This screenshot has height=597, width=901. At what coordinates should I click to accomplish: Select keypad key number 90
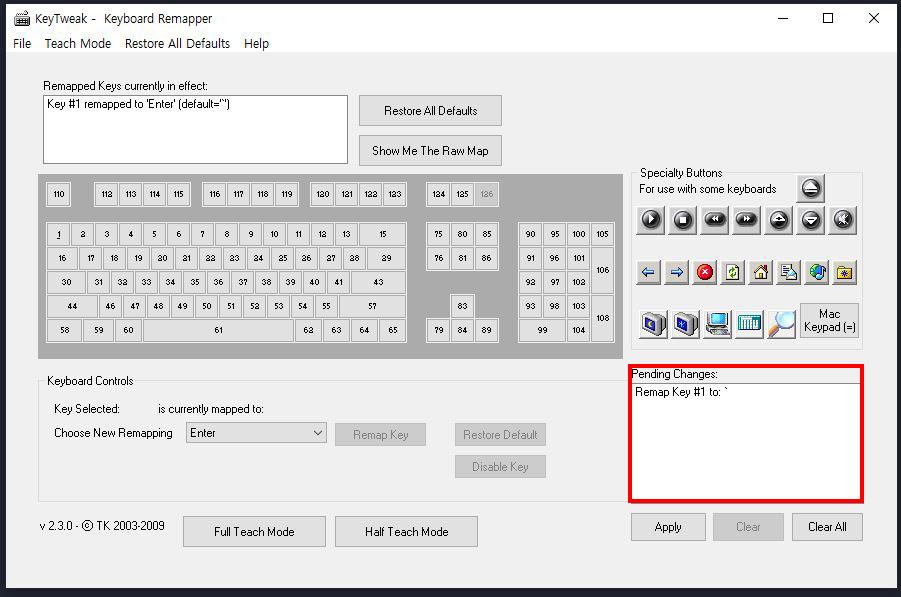pyautogui.click(x=530, y=234)
